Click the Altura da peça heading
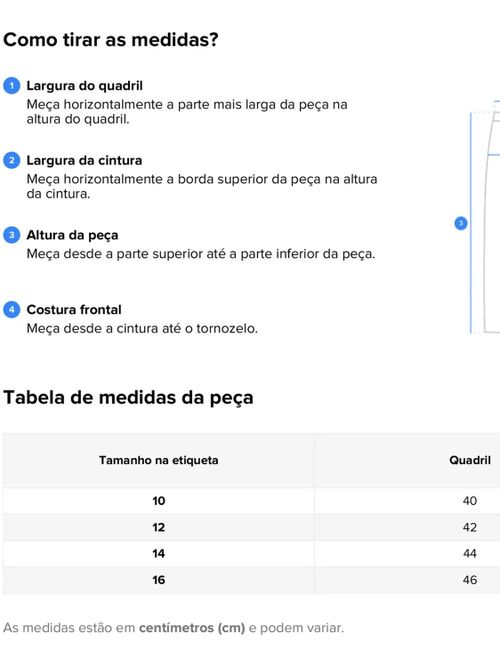500x666 pixels. 72,235
